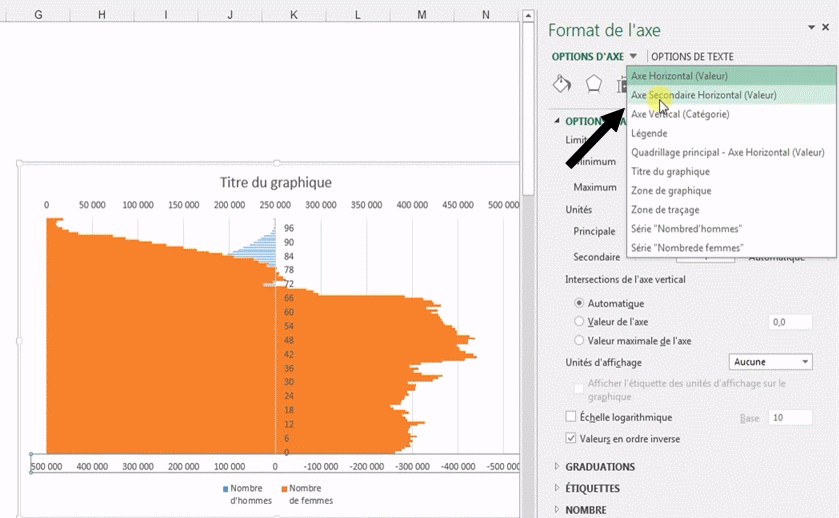839x518 pixels.
Task: Expand the NOMBRE section
Action: (585, 510)
